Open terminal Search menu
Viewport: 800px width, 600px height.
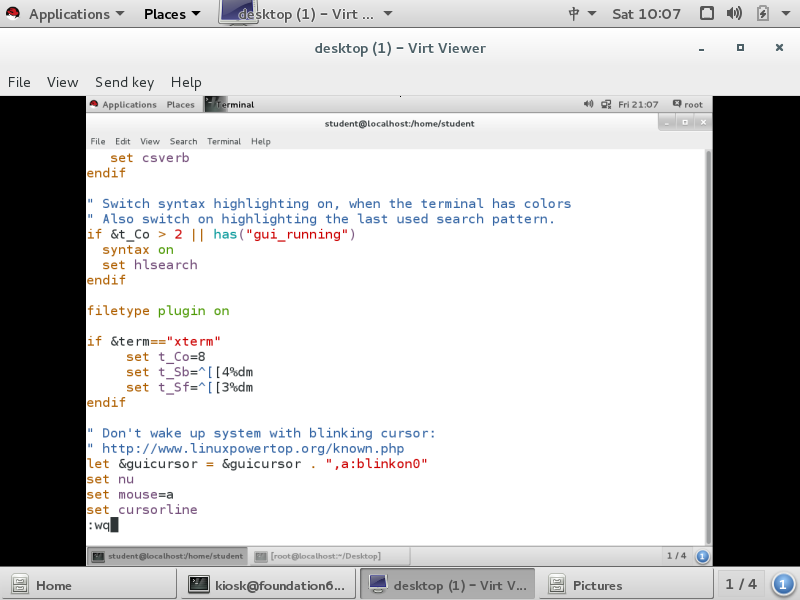(x=183, y=141)
